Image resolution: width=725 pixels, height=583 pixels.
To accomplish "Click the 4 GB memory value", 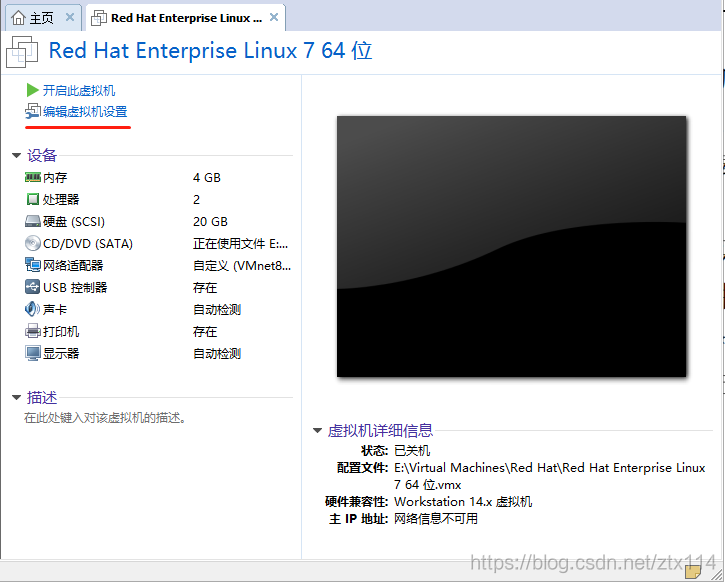I will [x=207, y=178].
